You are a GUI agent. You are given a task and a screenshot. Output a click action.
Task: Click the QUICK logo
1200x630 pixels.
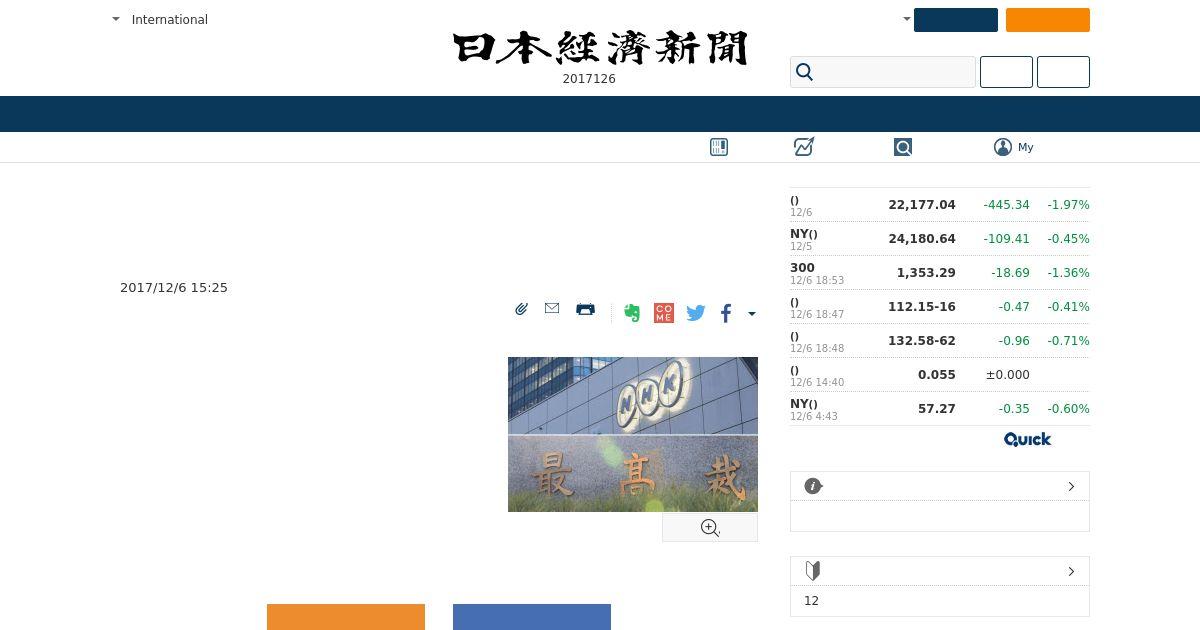pos(1027,439)
